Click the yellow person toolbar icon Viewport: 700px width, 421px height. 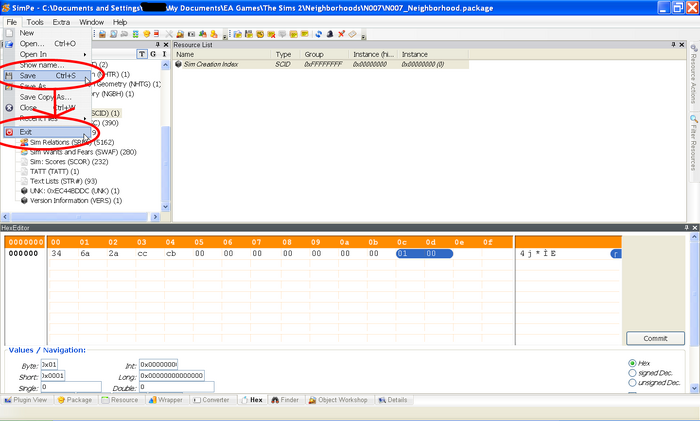(x=214, y=34)
